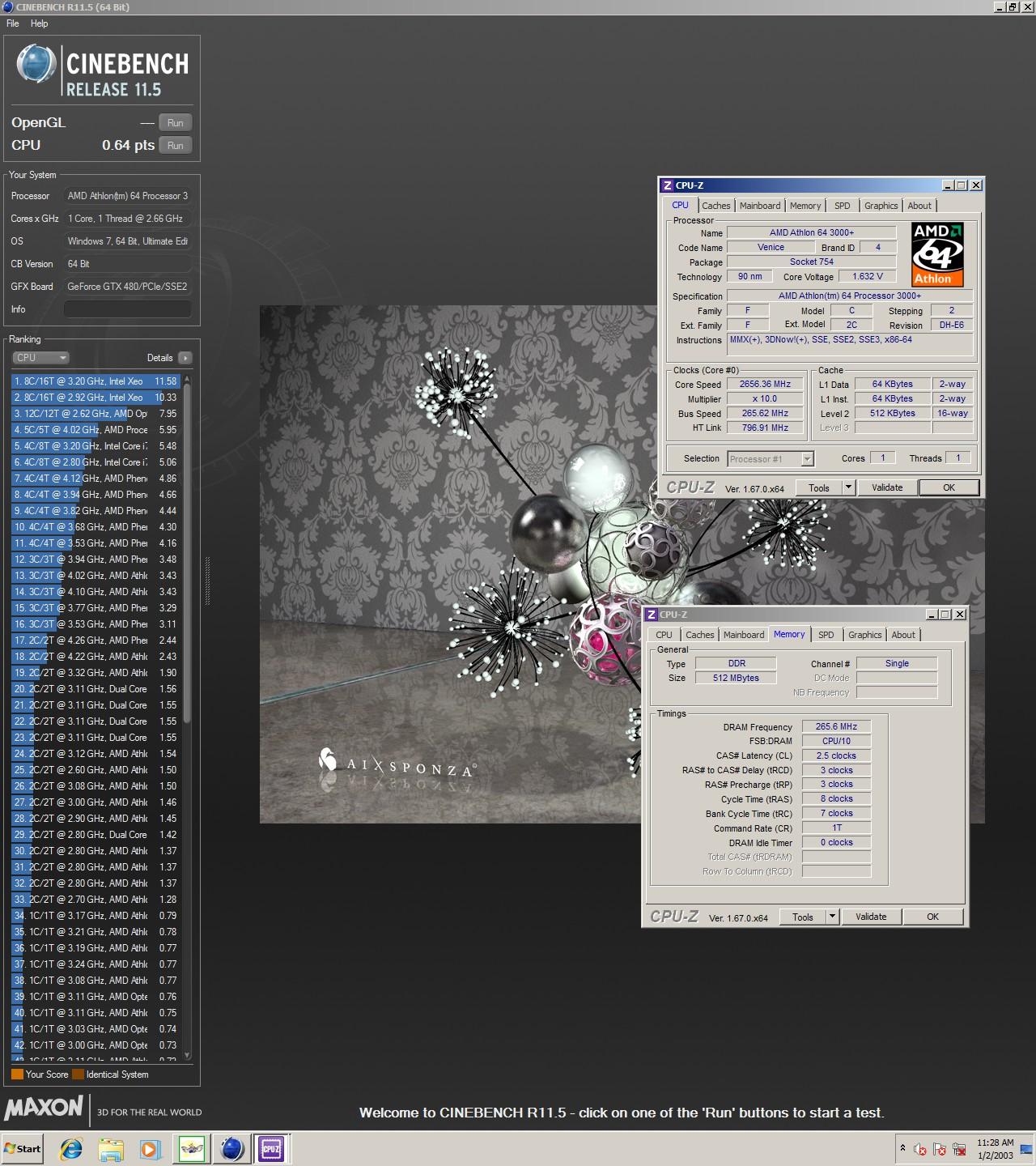Click Validate in upper CPU-Z window
Image resolution: width=1036 pixels, height=1166 pixels.
coord(887,487)
